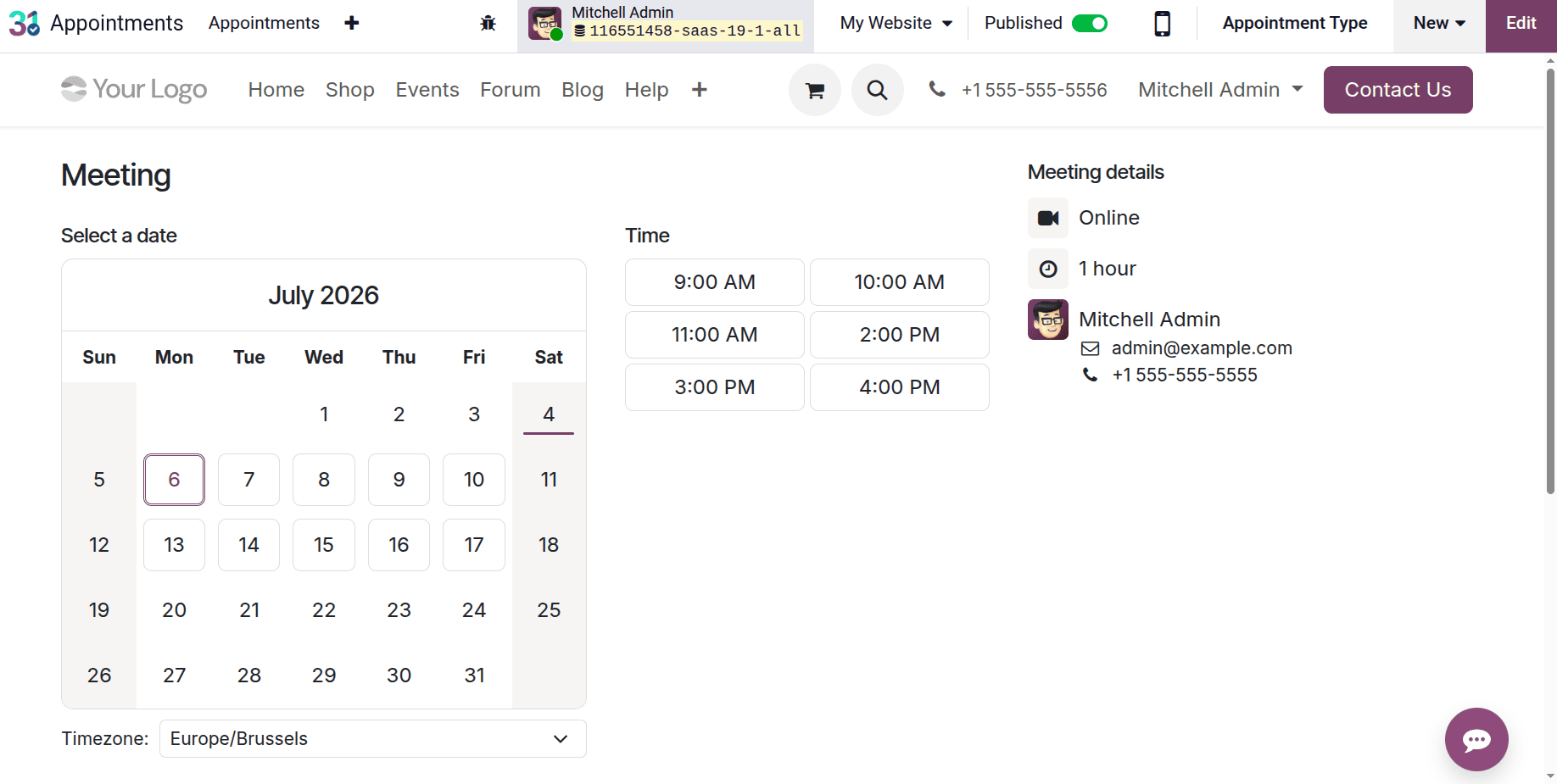Click the plus icon after Help menu

coord(700,90)
